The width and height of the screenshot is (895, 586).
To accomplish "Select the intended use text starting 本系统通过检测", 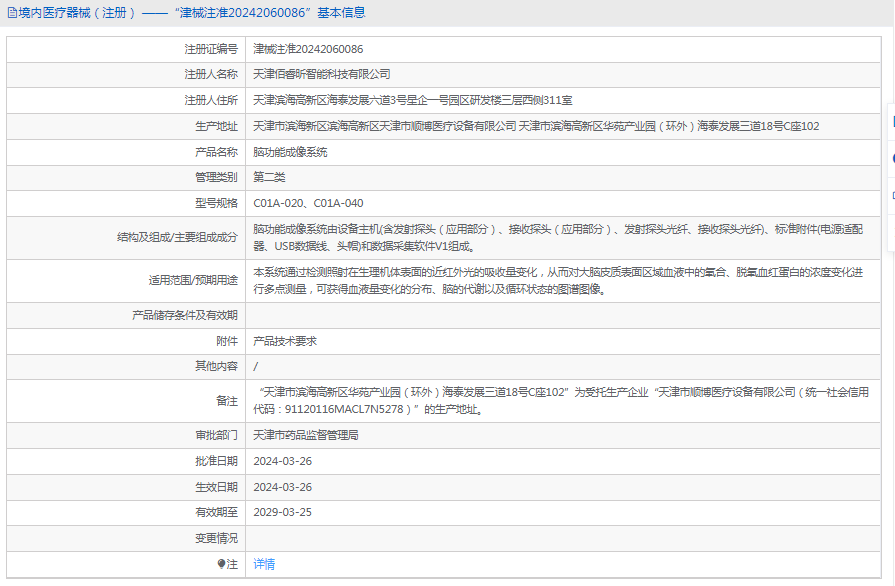I will tap(558, 281).
